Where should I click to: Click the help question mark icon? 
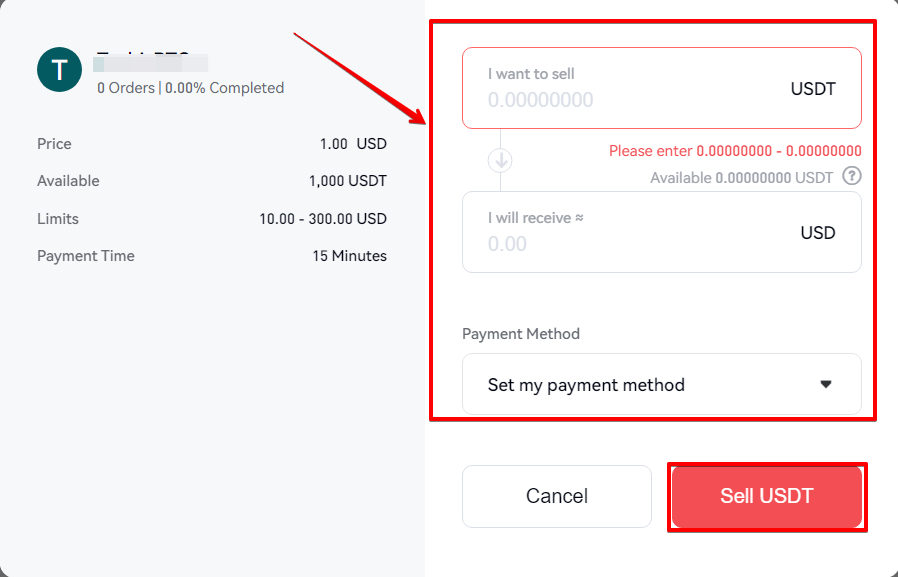852,176
